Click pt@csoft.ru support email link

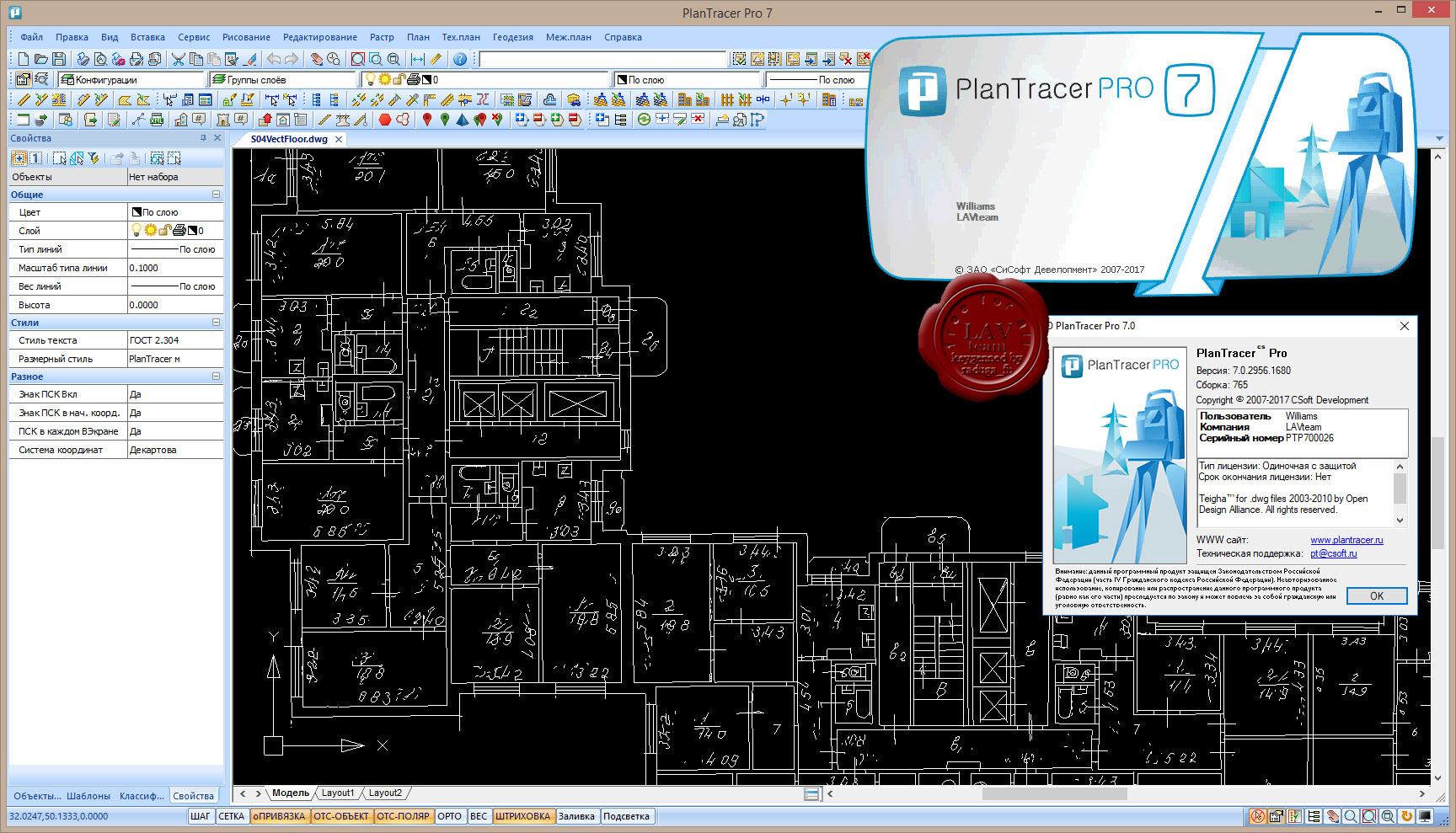pos(1333,553)
